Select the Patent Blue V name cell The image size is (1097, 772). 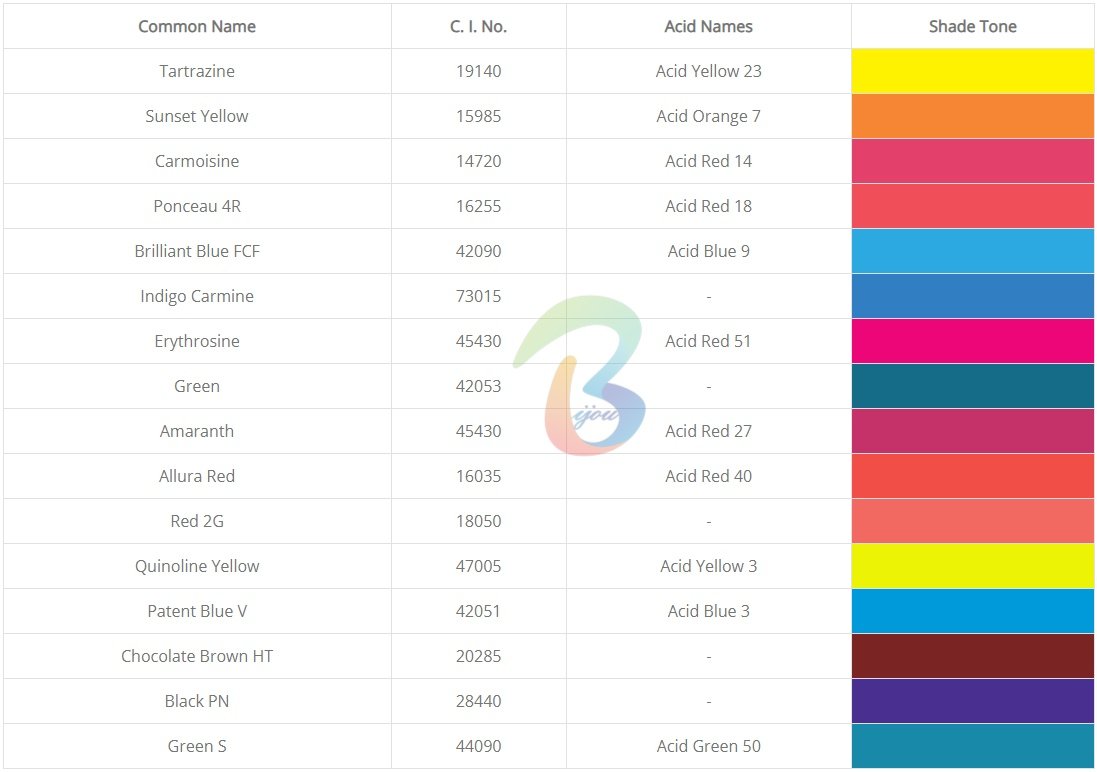click(x=197, y=611)
